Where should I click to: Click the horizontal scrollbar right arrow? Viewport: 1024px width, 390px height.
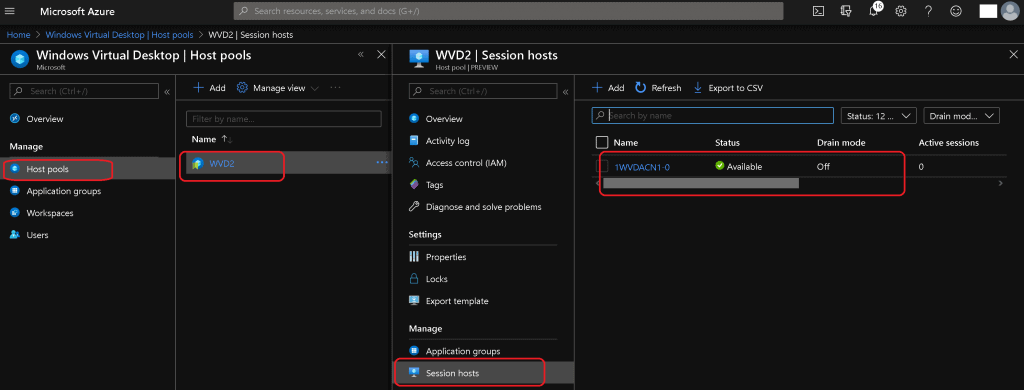point(1000,184)
